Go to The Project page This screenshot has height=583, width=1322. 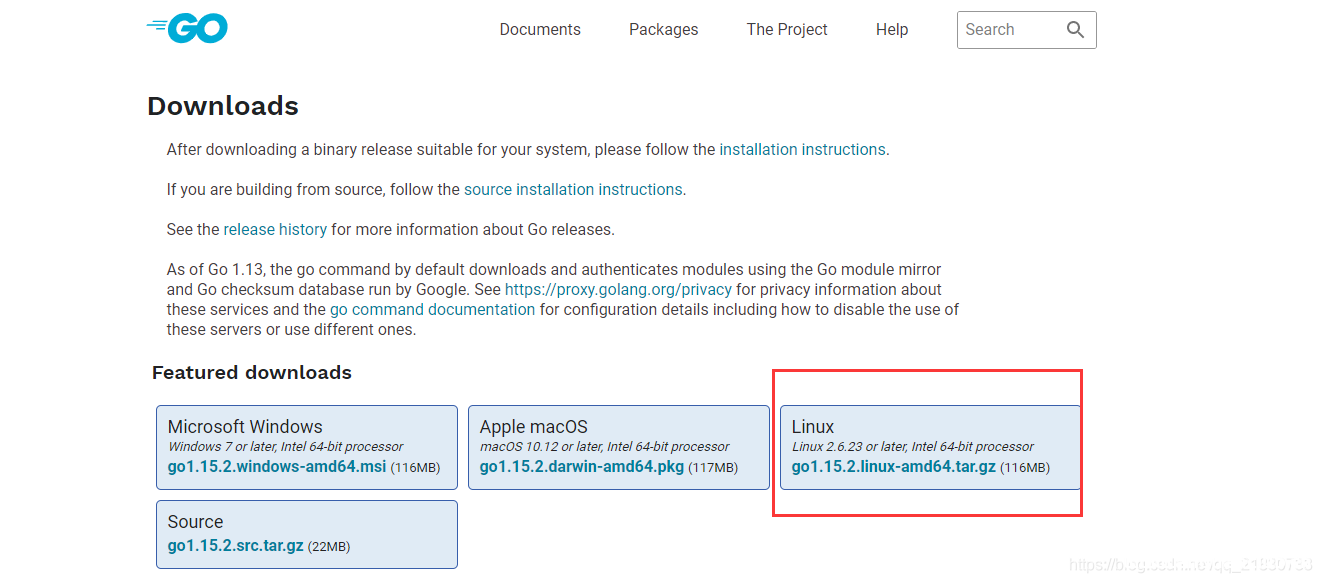click(787, 30)
